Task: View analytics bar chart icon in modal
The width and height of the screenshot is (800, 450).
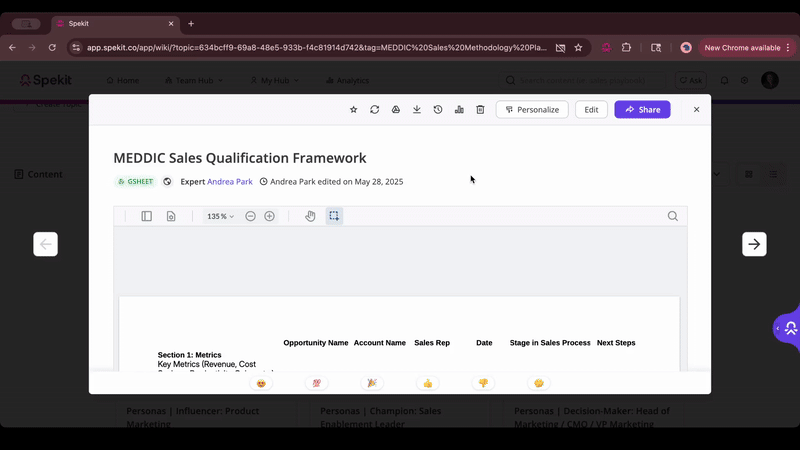Action: [459, 110]
